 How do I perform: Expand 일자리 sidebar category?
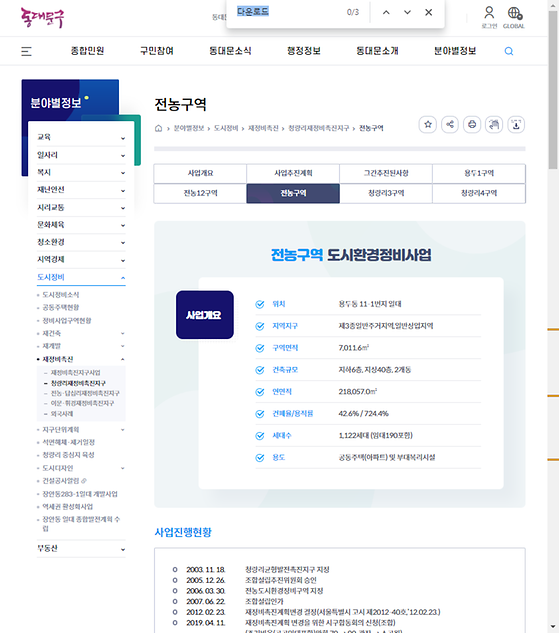click(x=81, y=155)
